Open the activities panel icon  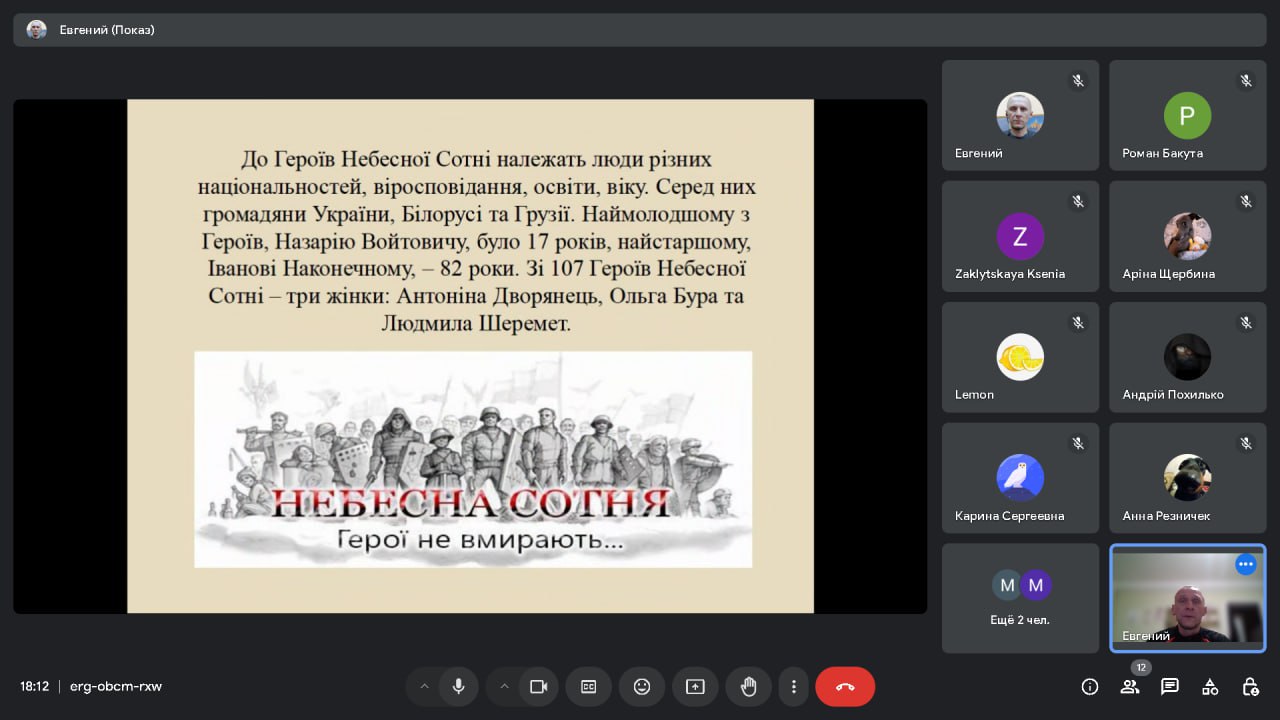[1210, 687]
